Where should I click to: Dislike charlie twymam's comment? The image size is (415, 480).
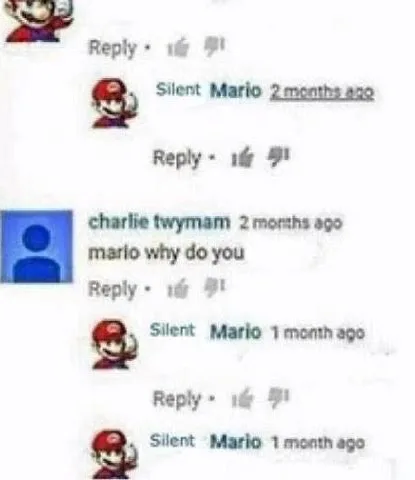215,288
